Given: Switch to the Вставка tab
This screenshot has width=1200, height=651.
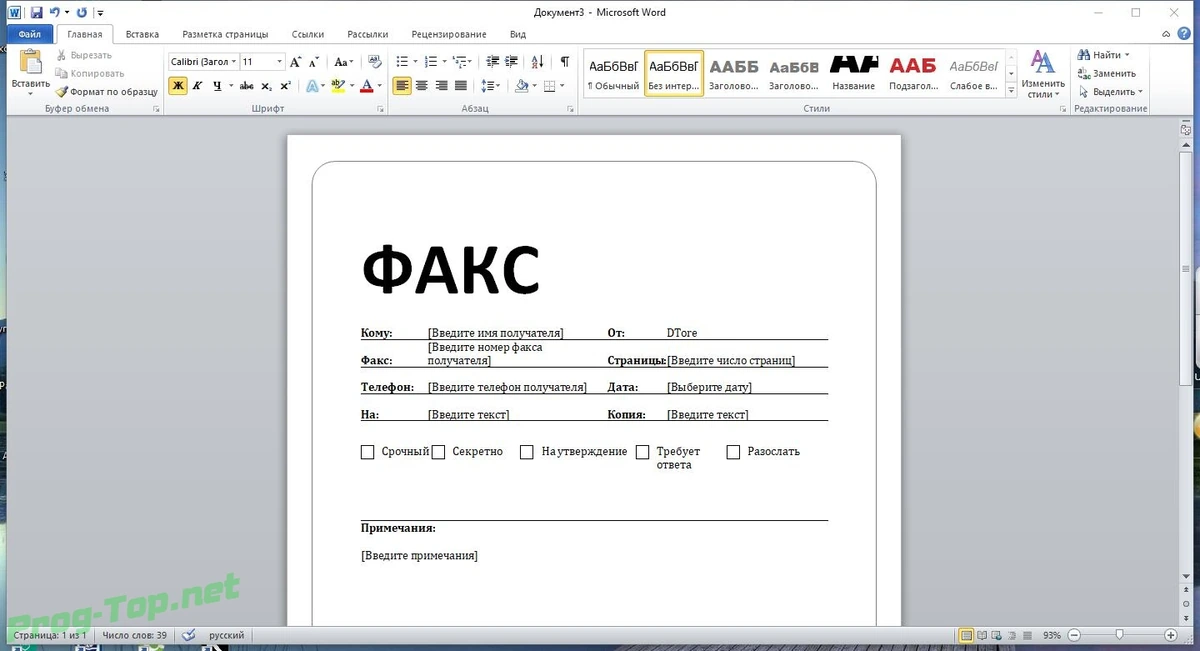Looking at the screenshot, I should tap(142, 34).
